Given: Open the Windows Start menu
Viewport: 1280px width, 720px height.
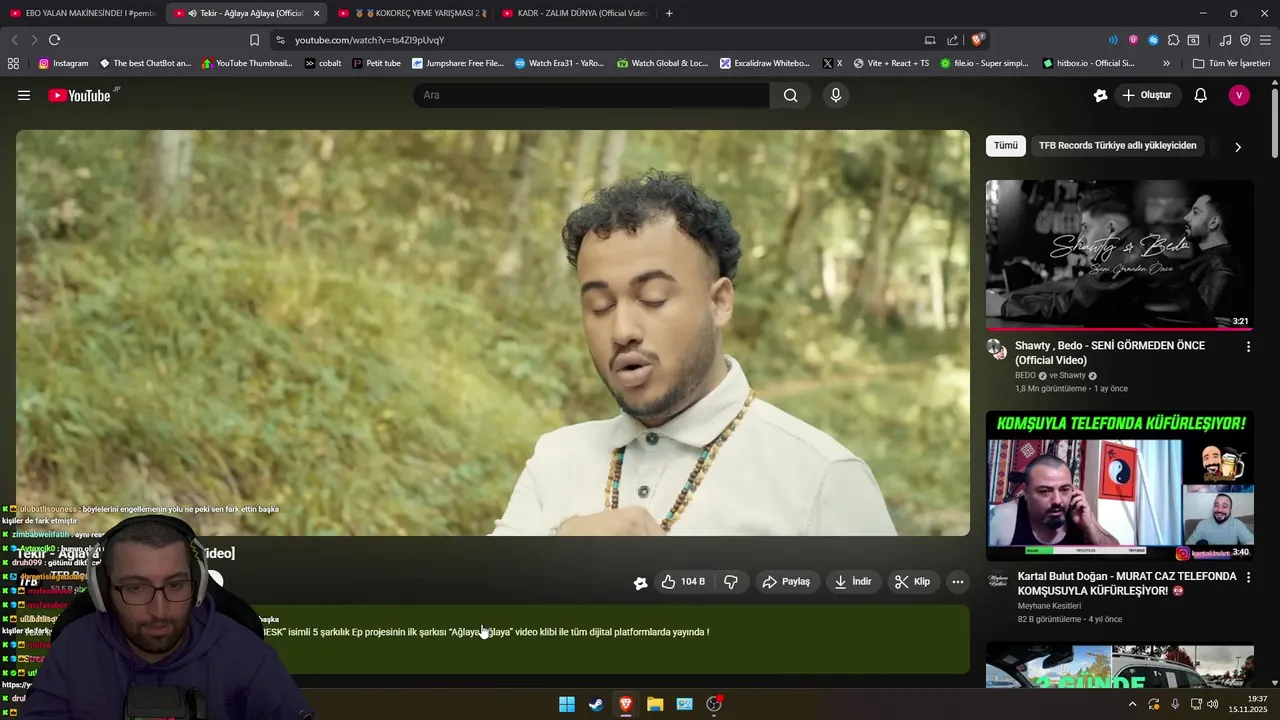Looking at the screenshot, I should pyautogui.click(x=567, y=704).
